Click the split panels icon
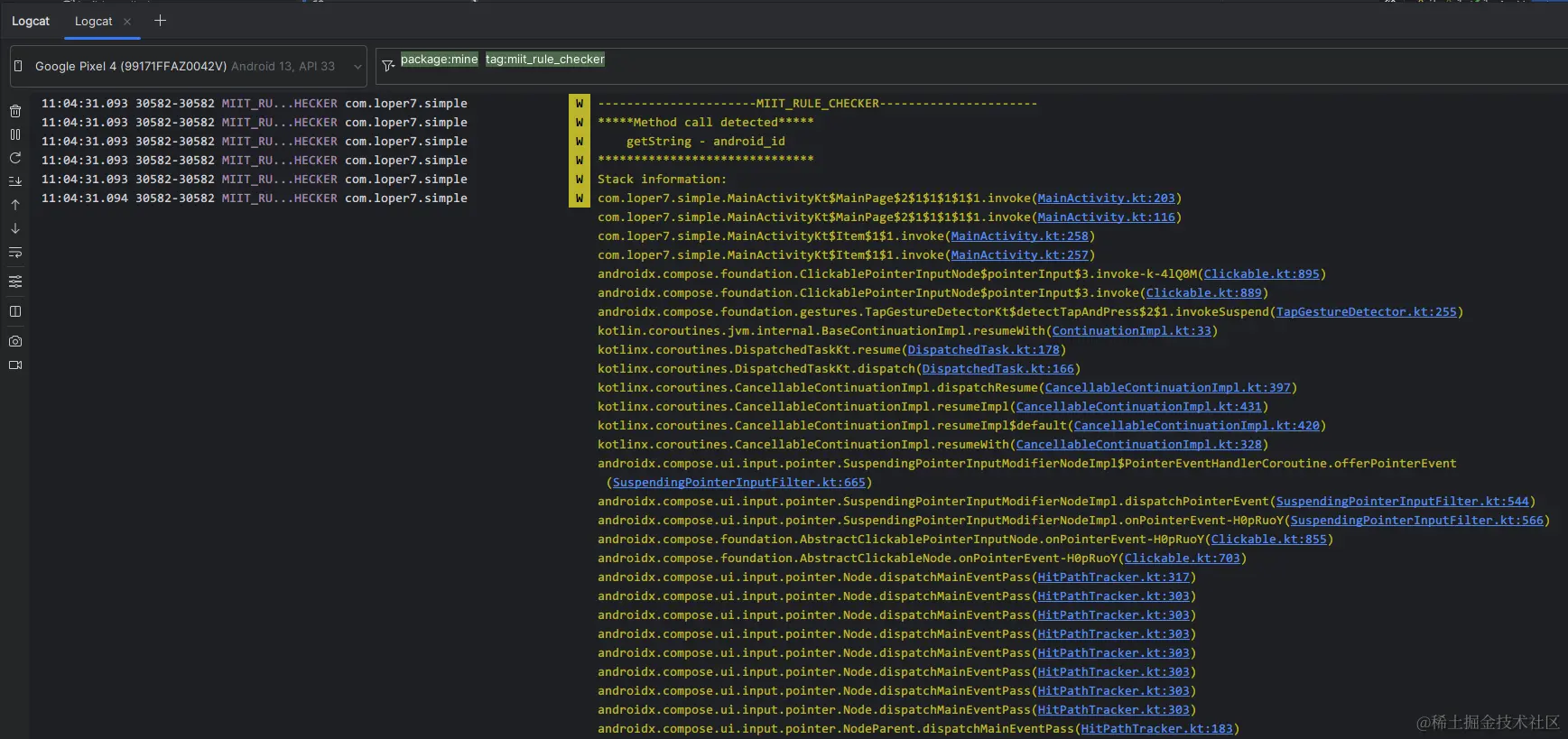Image resolution: width=1568 pixels, height=739 pixels. 15,311
